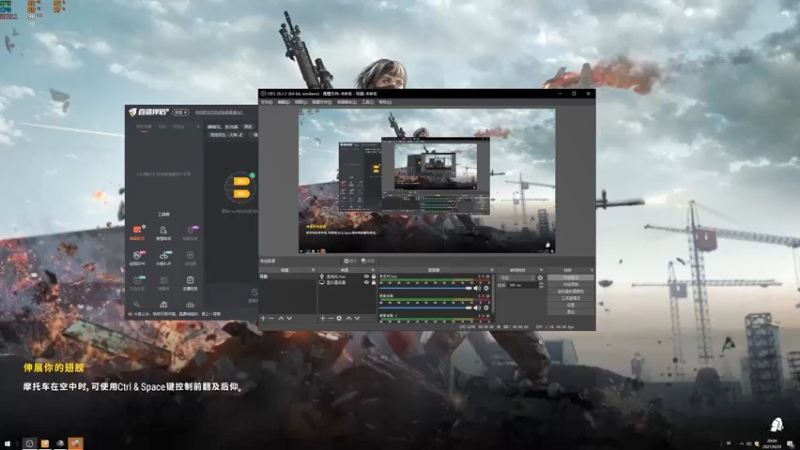Mute the 桌面音频 mixer channel
The image size is (800, 450).
click(477, 308)
